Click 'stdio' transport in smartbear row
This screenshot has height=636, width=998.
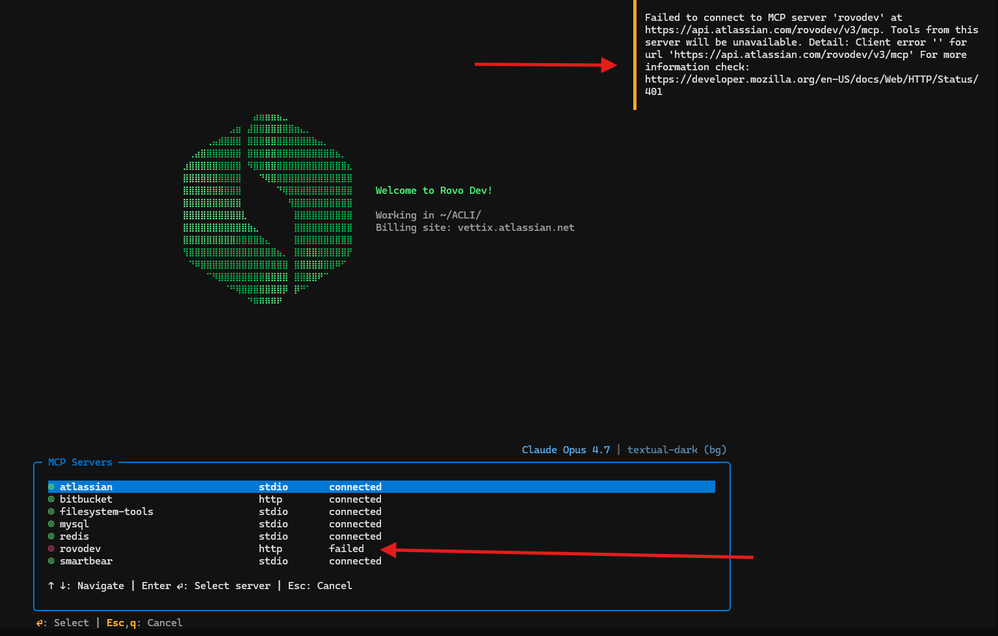click(273, 561)
